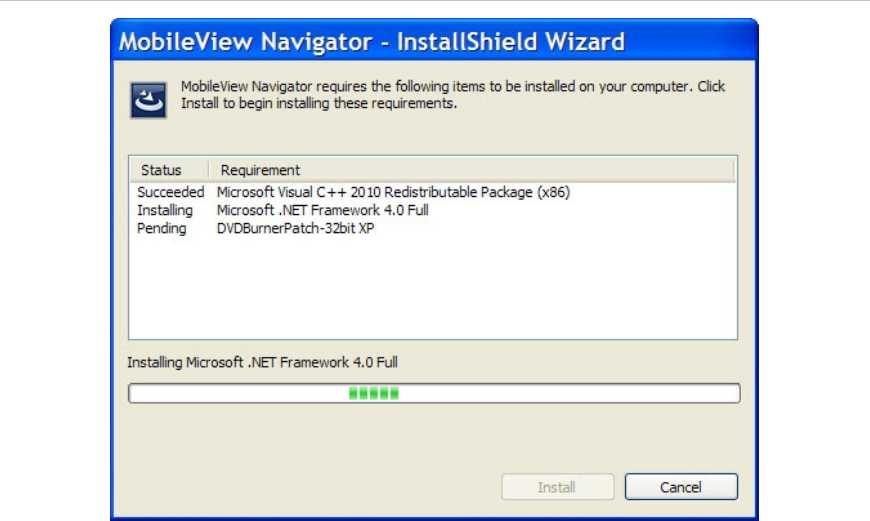Click the Succeeded status cell
870x521 pixels.
(x=171, y=192)
